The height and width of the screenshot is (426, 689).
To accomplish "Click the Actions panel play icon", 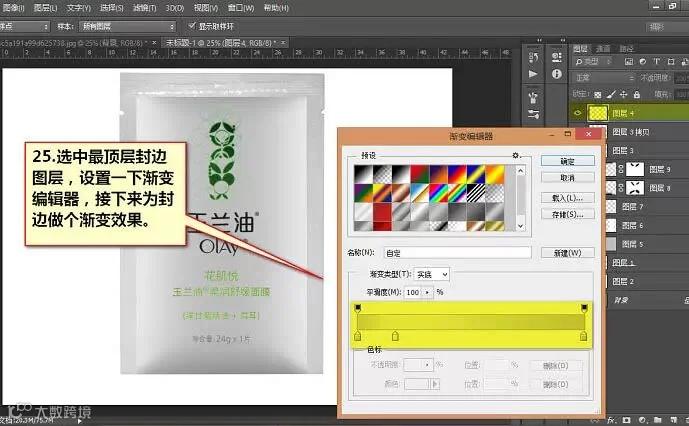I will coord(533,74).
